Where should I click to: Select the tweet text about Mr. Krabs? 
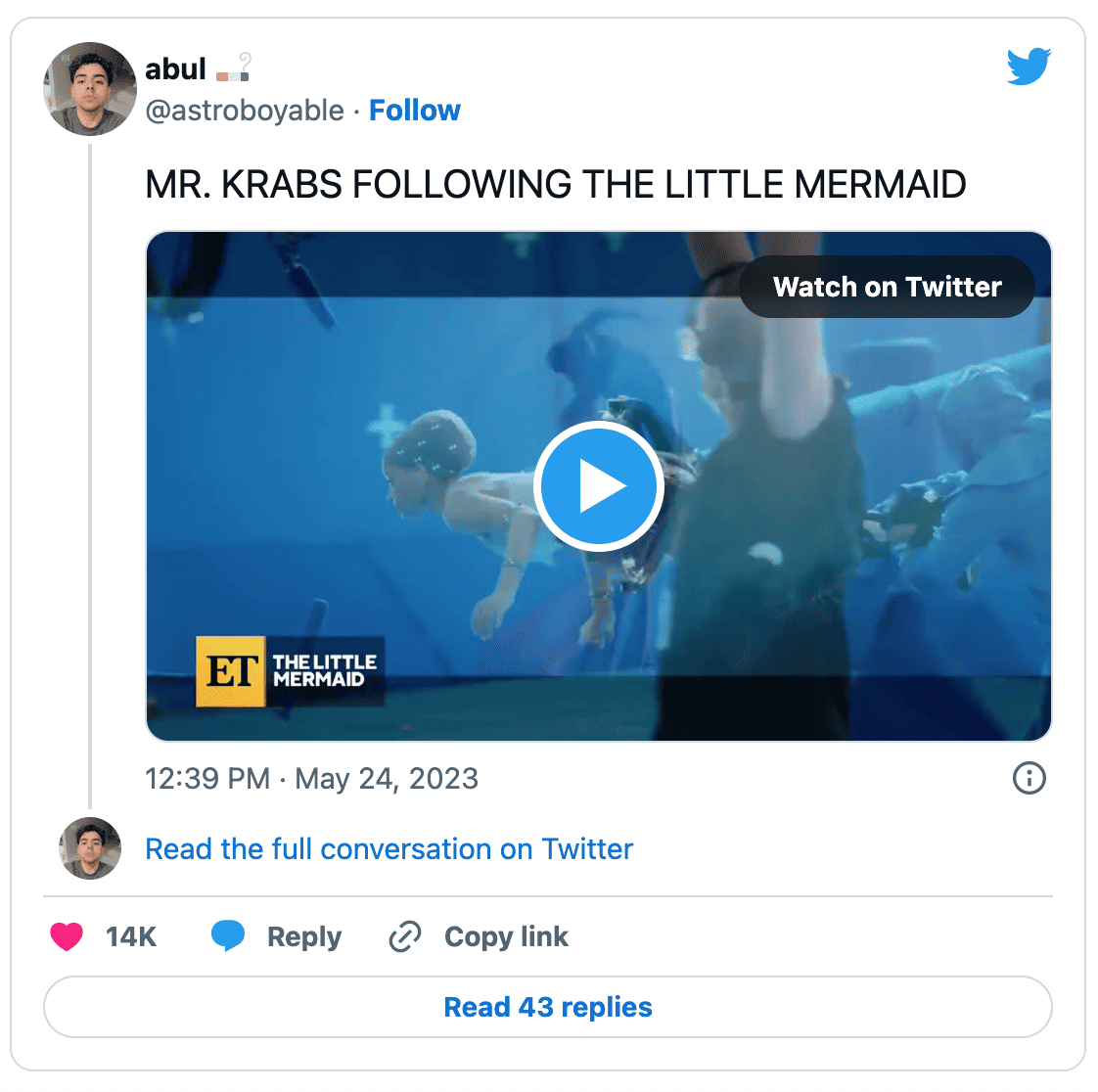(555, 184)
